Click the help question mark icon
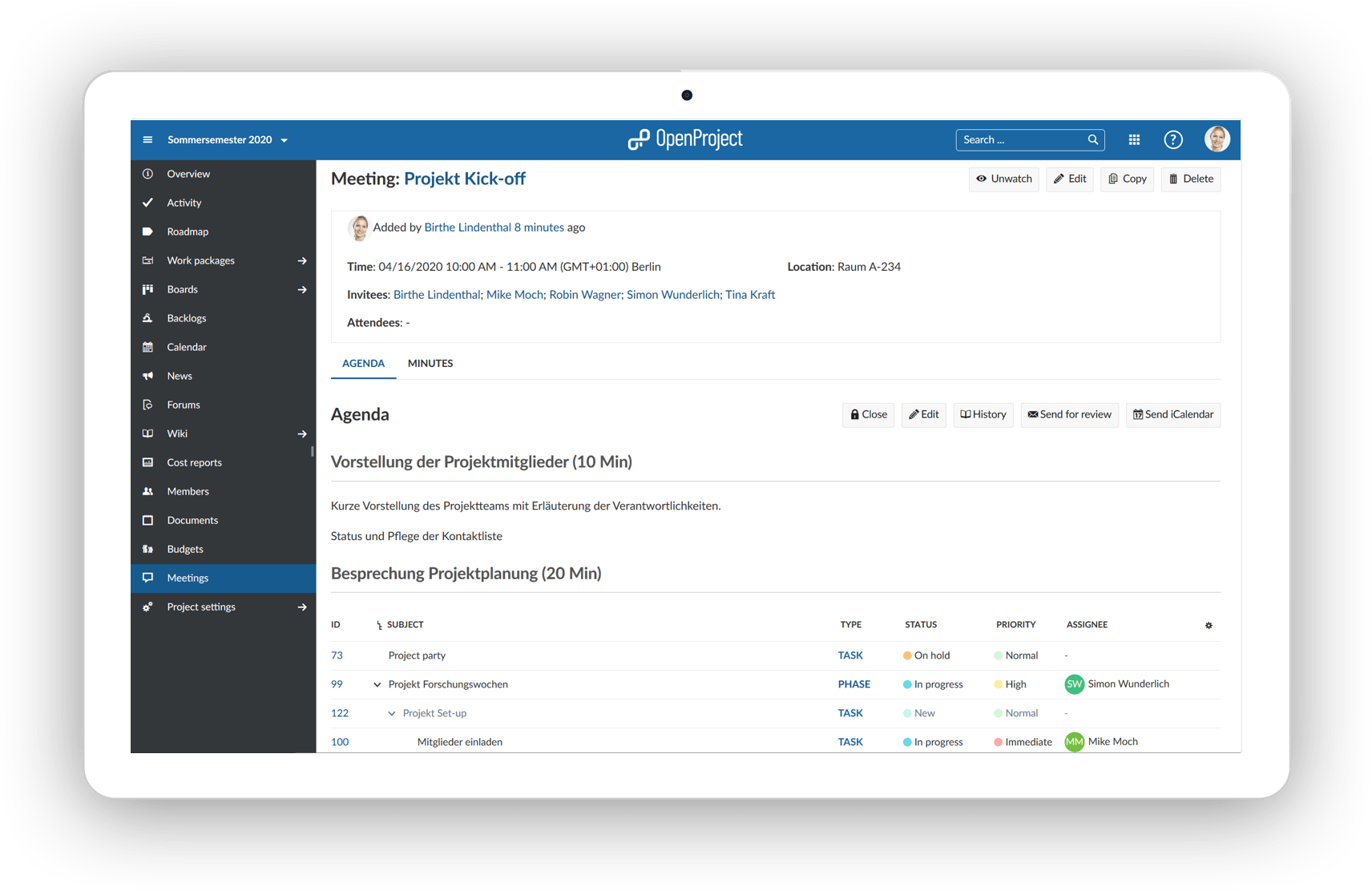Viewport: 1372px width, 891px height. [1172, 139]
